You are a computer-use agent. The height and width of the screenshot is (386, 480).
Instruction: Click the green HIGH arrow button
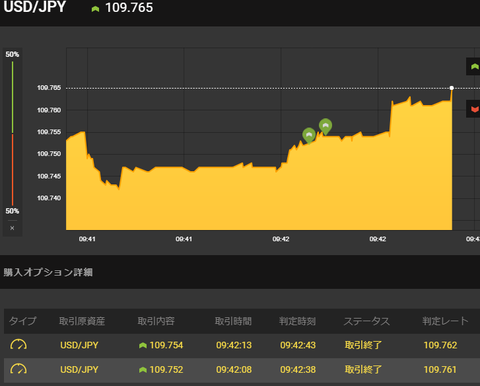[473, 67]
